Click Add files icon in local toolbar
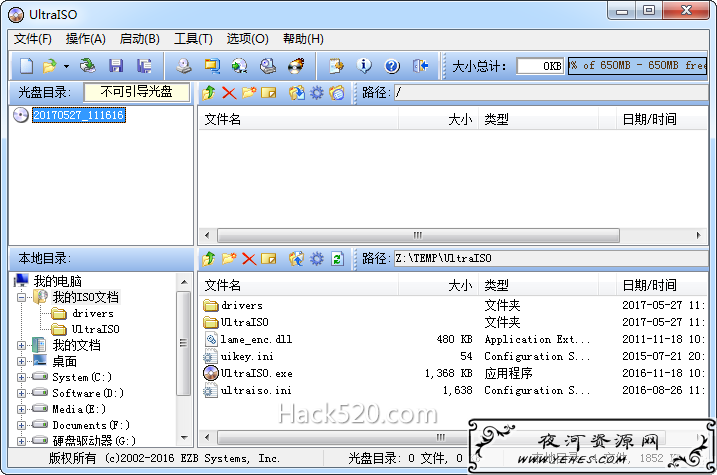This screenshot has width=717, height=475. pos(296,259)
